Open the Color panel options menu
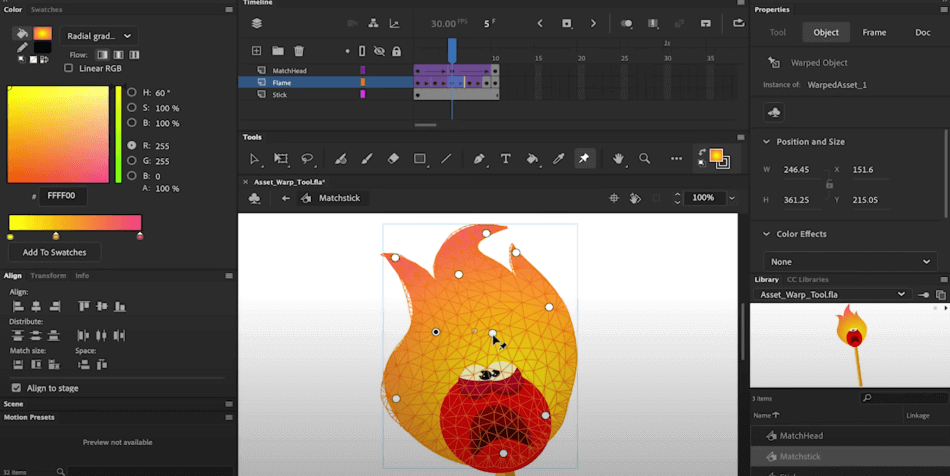 229,10
